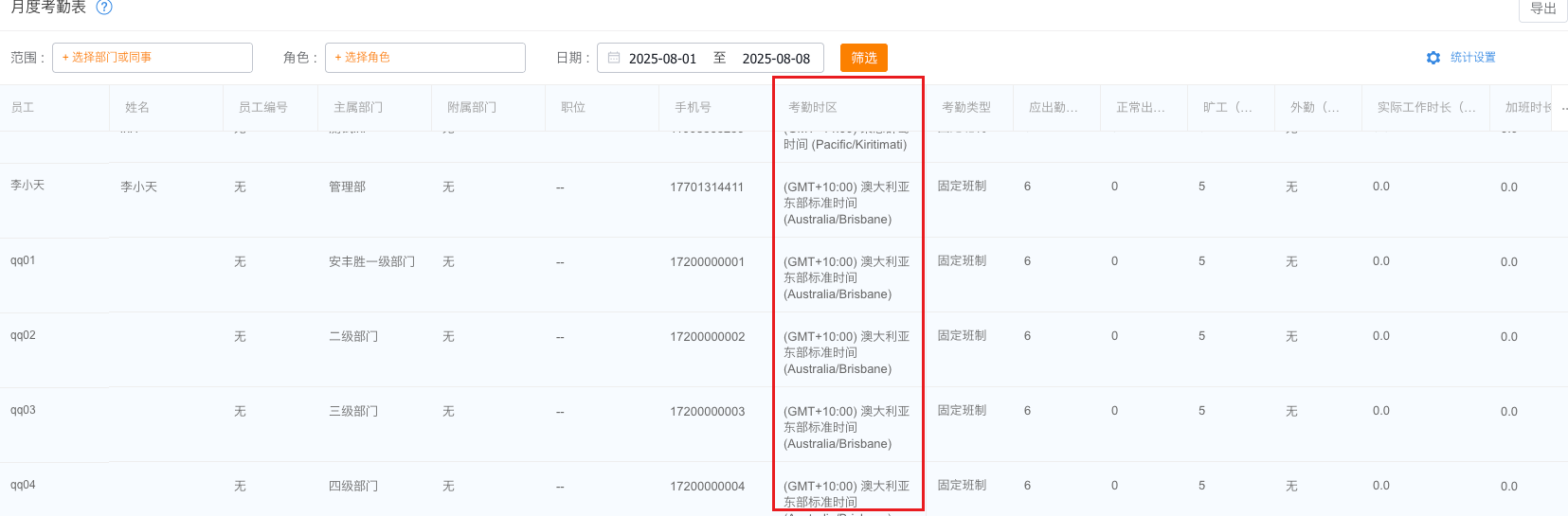Select phone number 17200000002 cell
The height and width of the screenshot is (516, 1568).
tap(707, 337)
